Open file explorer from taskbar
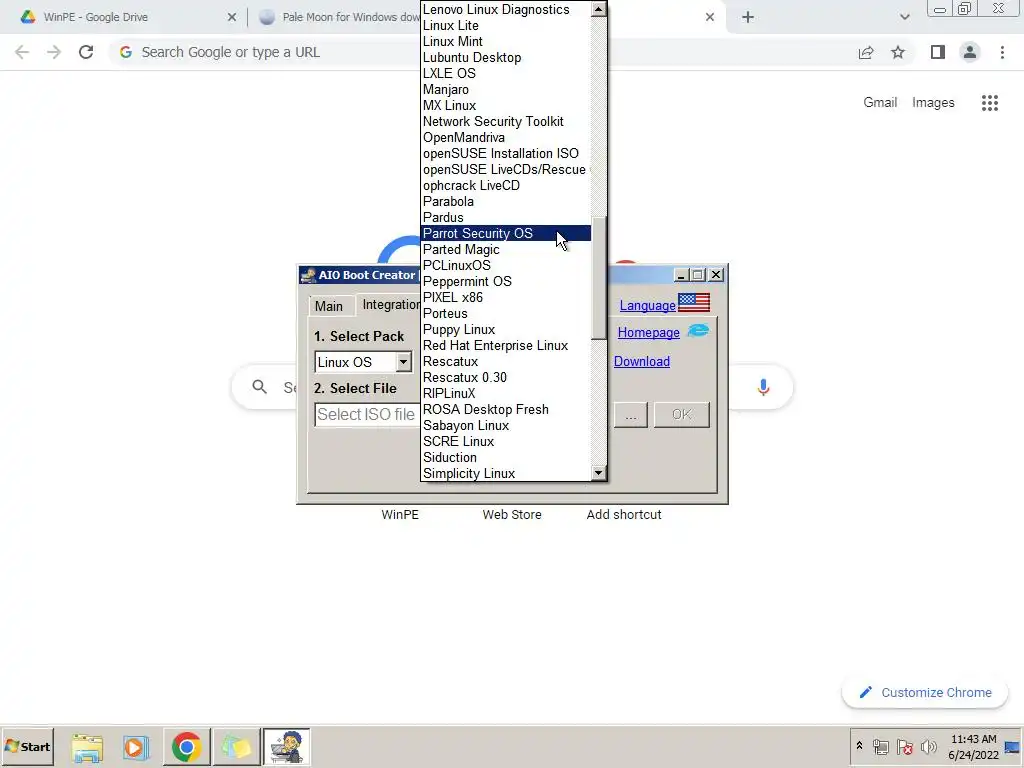 (x=87, y=746)
